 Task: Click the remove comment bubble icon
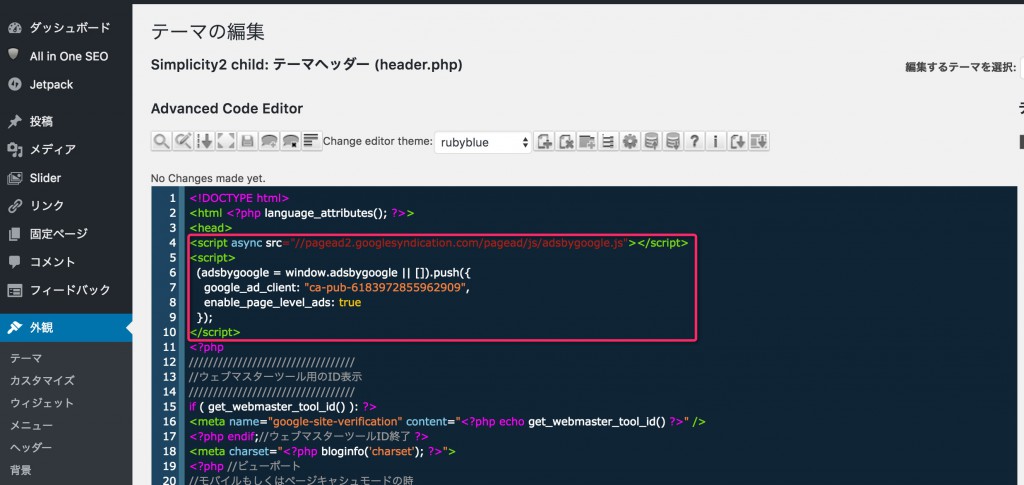[x=291, y=141]
